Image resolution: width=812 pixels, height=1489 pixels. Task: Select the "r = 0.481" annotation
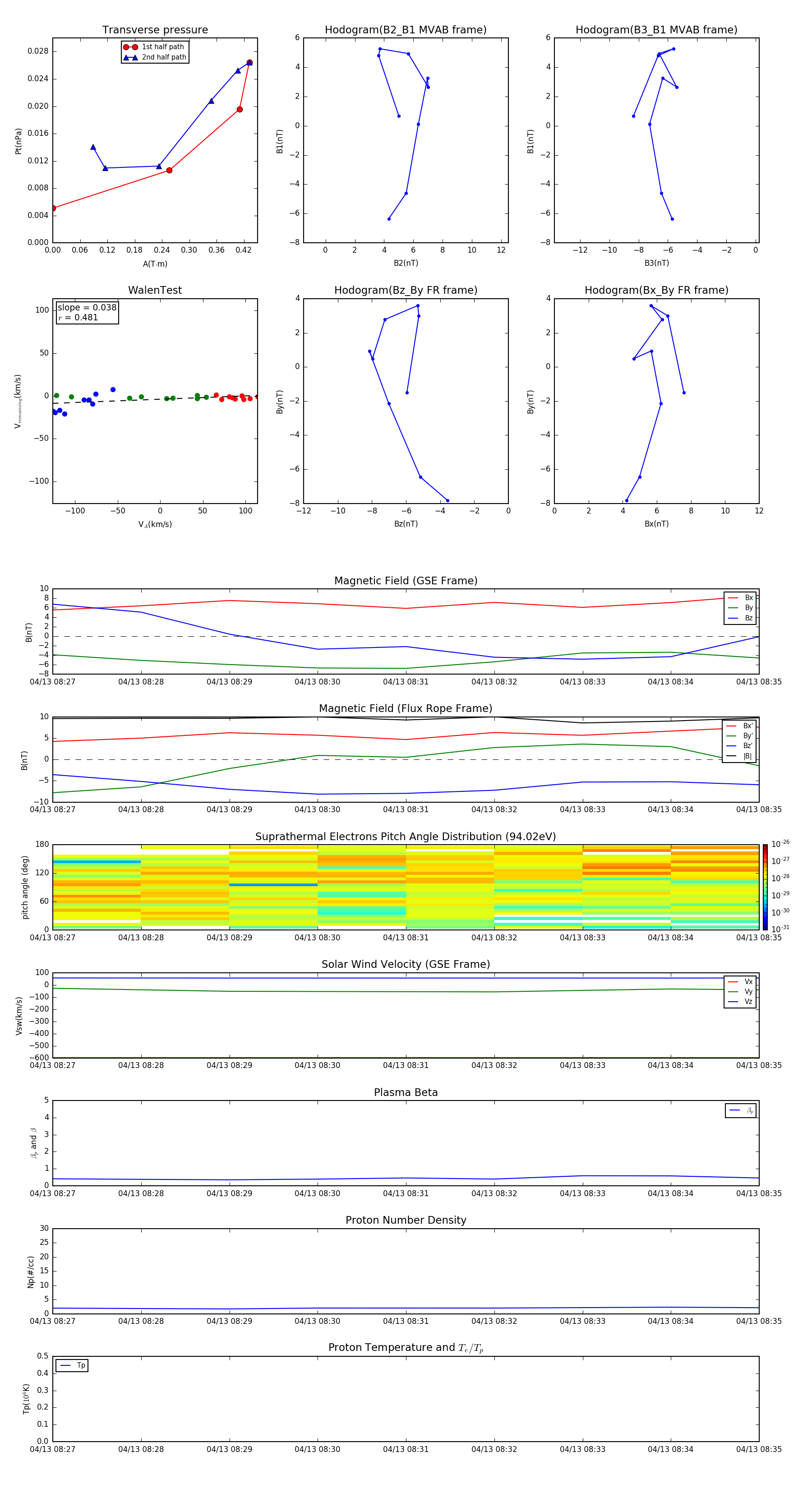pos(78,317)
